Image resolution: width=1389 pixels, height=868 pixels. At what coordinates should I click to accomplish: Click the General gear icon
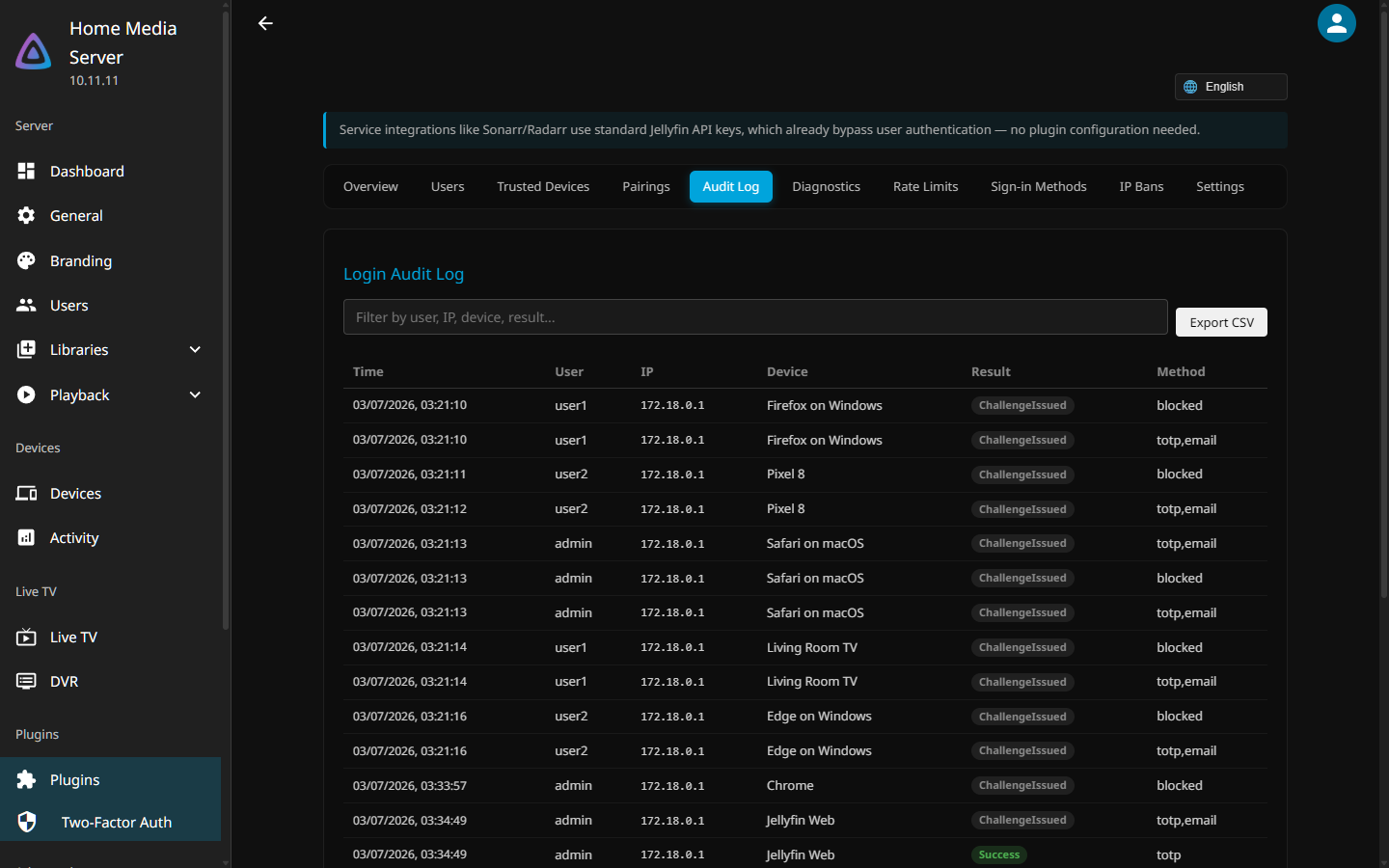(x=26, y=215)
